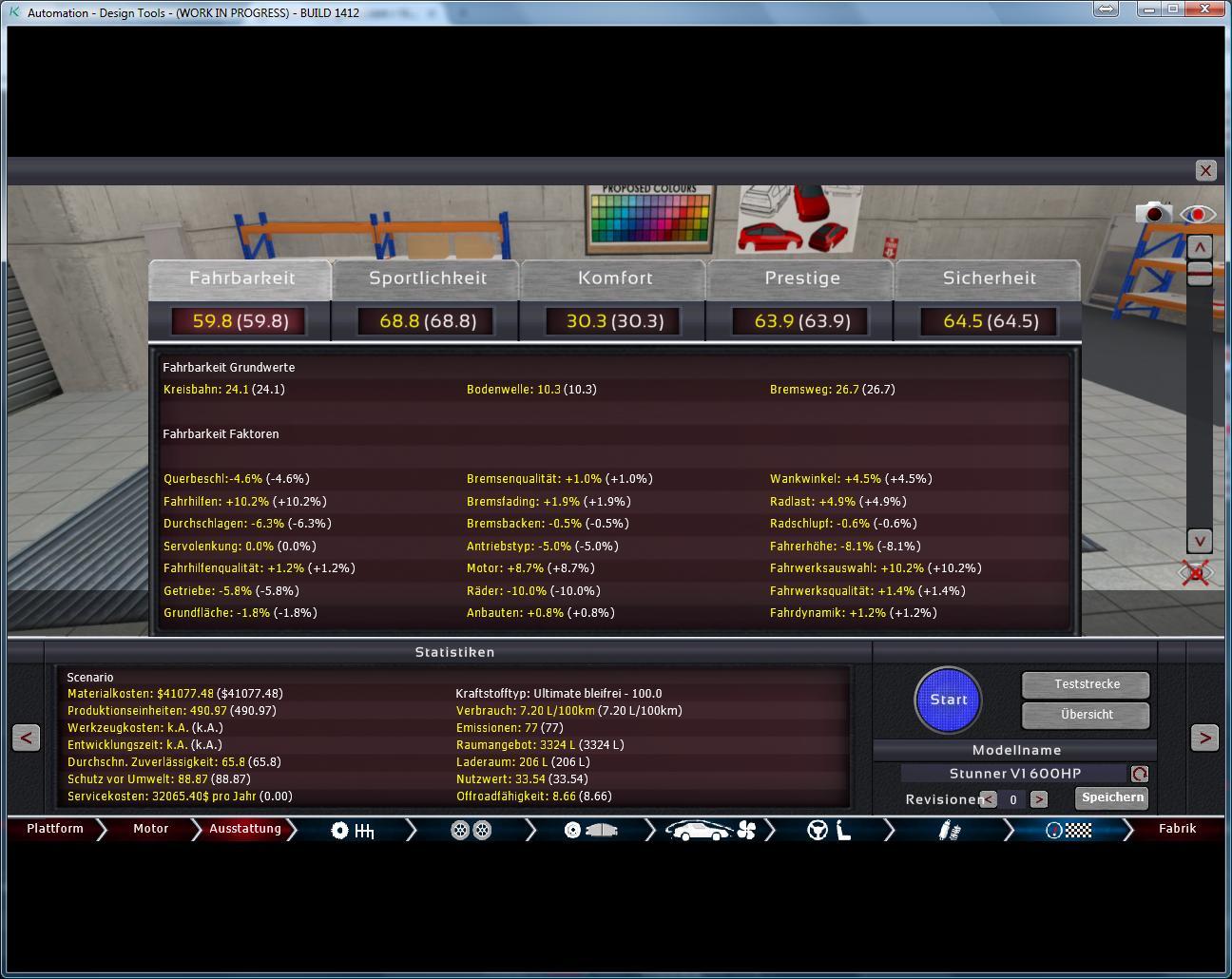The height and width of the screenshot is (979, 1232).
Task: Open the gearbox settings step icon
Action: [353, 831]
